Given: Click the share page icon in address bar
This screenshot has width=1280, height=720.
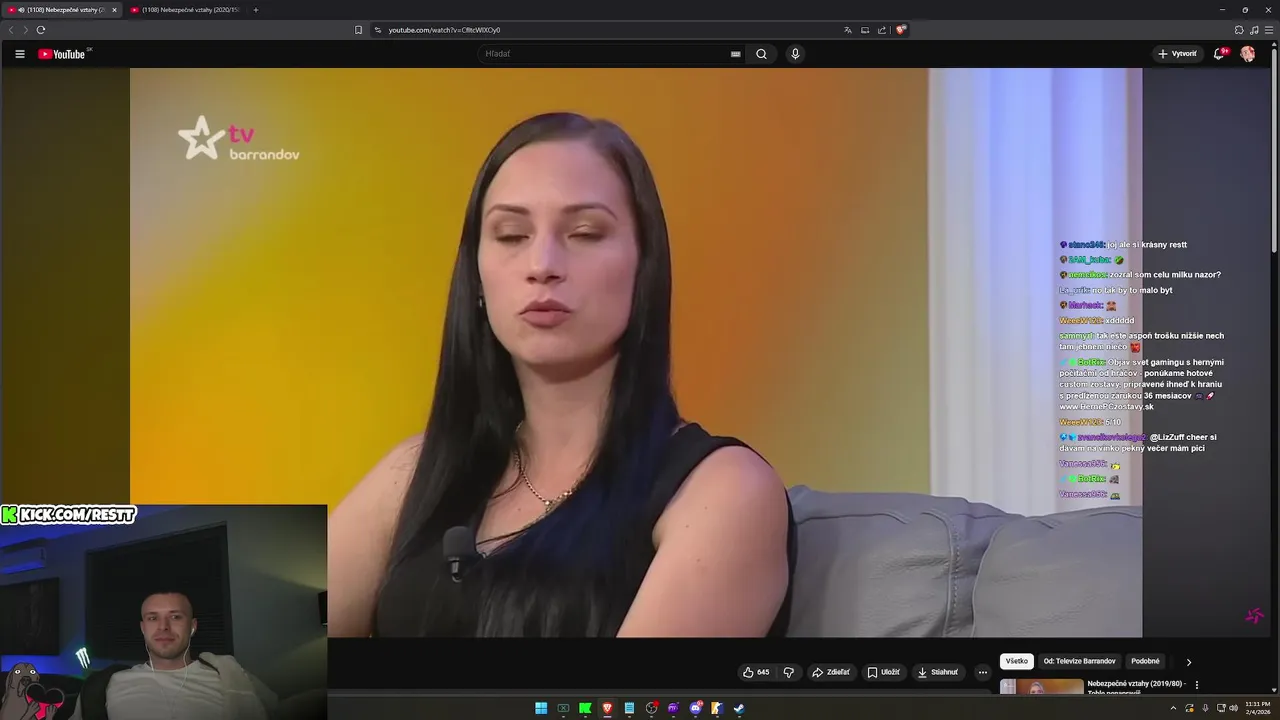Looking at the screenshot, I should click(882, 30).
